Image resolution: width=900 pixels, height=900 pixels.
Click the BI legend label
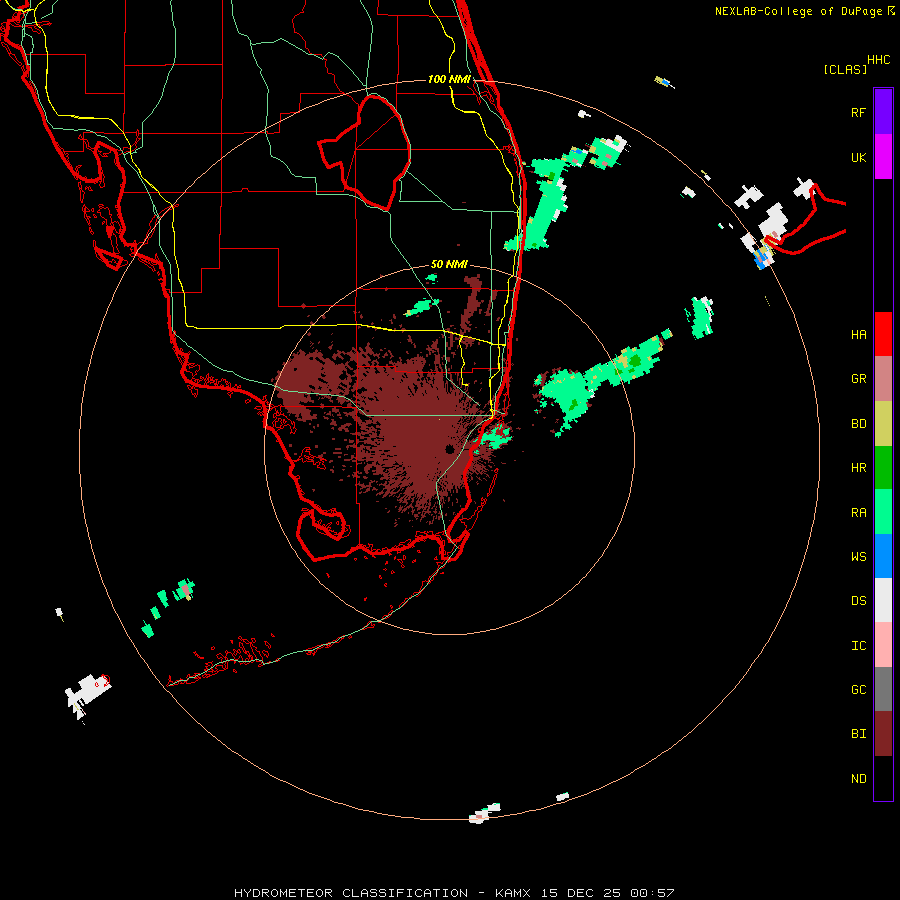point(858,734)
